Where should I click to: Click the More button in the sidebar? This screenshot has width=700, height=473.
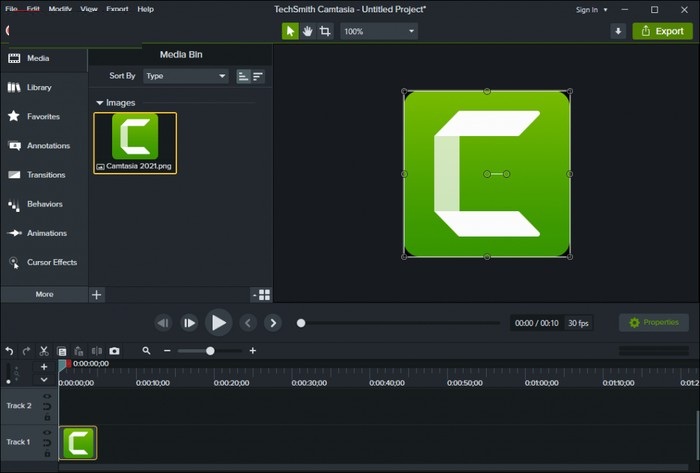44,295
